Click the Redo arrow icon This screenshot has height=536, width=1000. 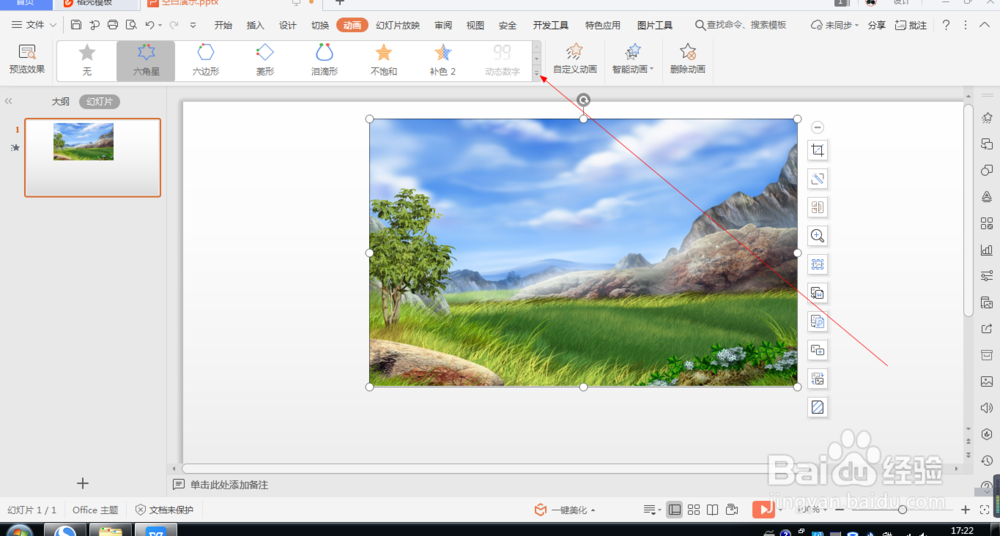(x=173, y=25)
